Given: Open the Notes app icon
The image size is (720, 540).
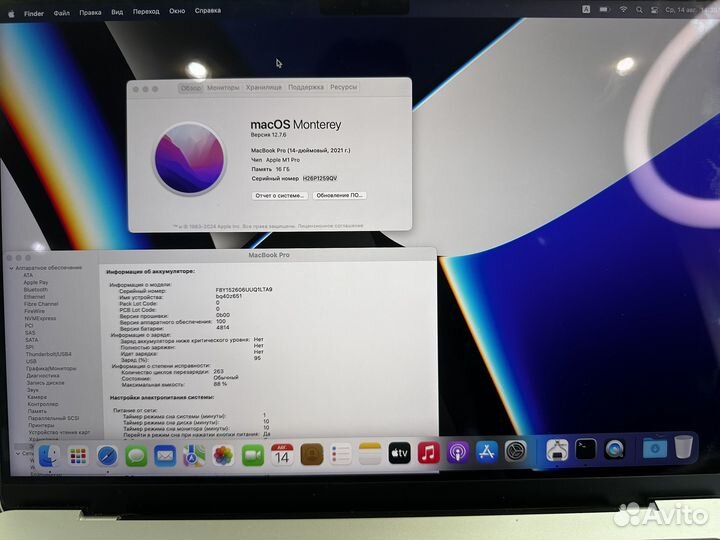Looking at the screenshot, I should 370,454.
